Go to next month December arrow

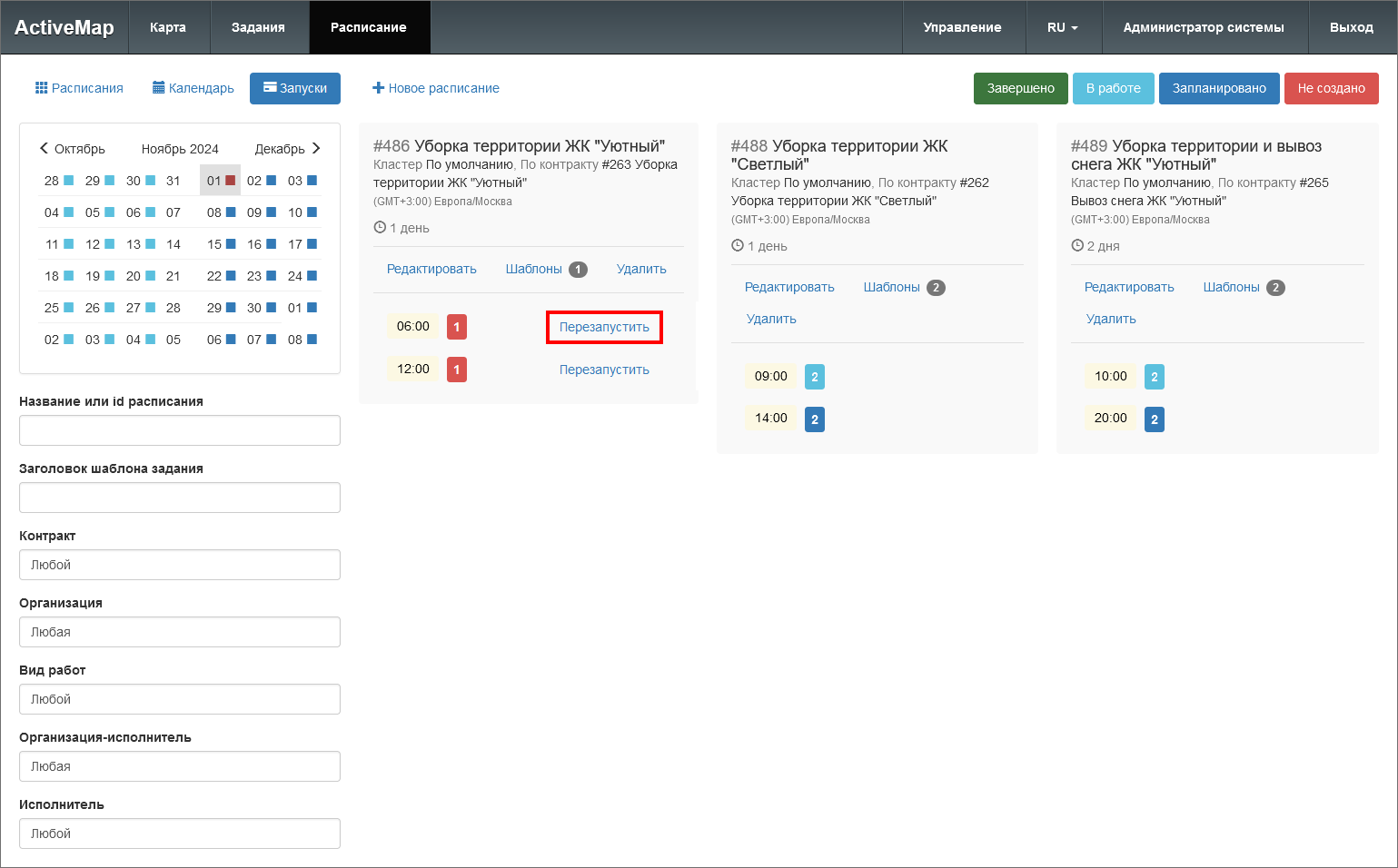(316, 148)
